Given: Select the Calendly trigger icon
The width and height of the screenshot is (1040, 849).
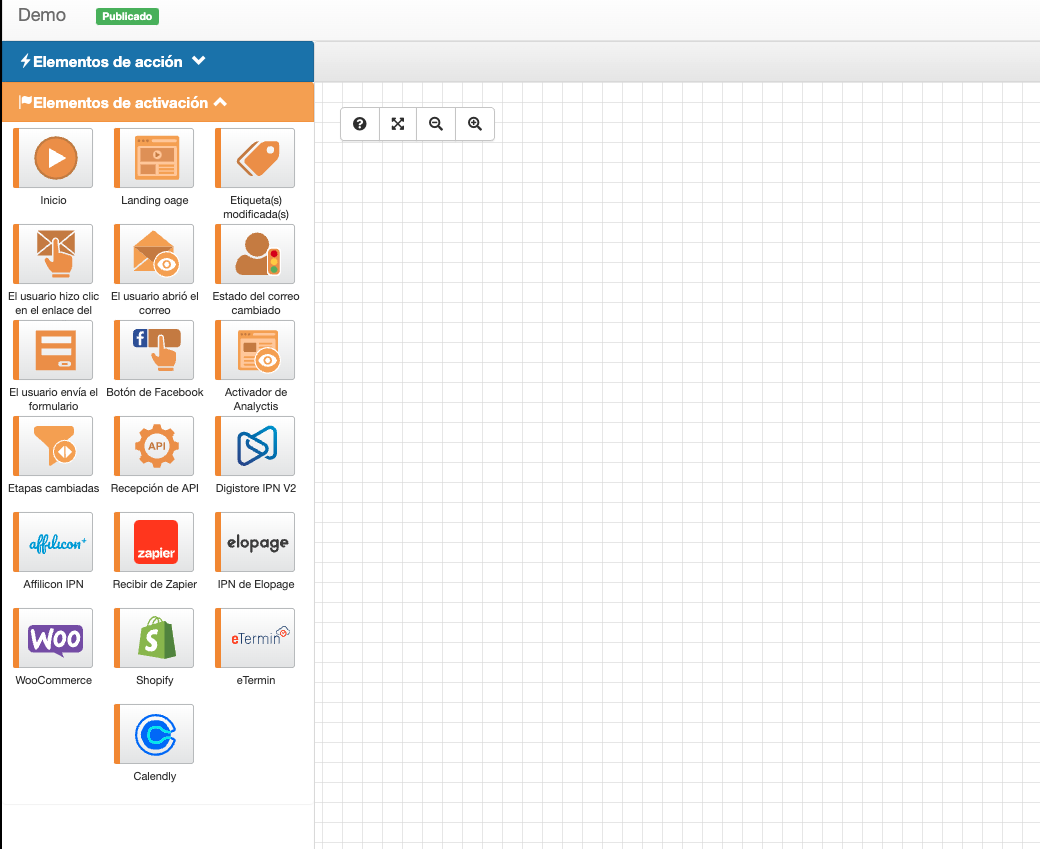Looking at the screenshot, I should pos(154,734).
